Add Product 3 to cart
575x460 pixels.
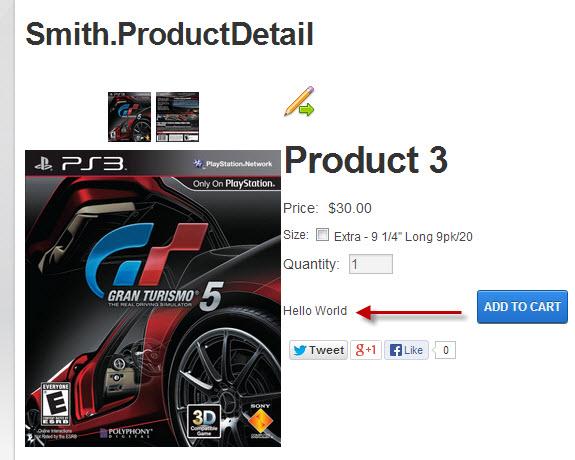522,307
